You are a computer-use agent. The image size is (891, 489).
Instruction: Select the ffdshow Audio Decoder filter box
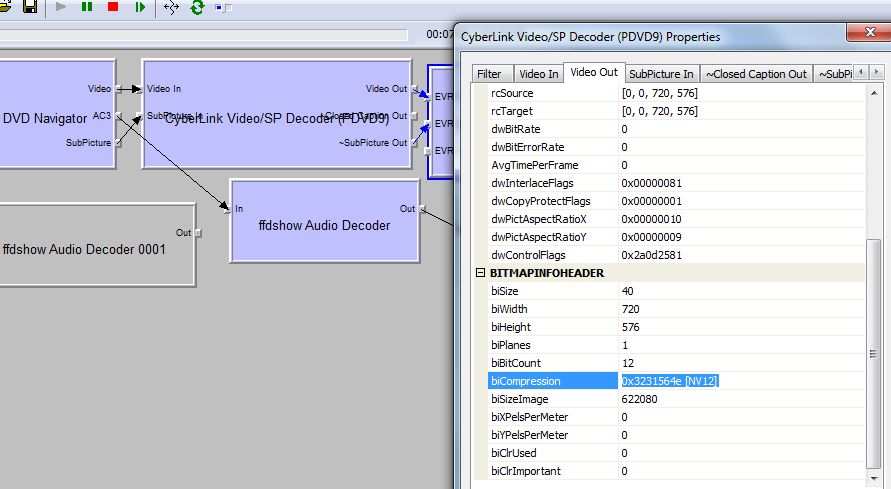[324, 221]
